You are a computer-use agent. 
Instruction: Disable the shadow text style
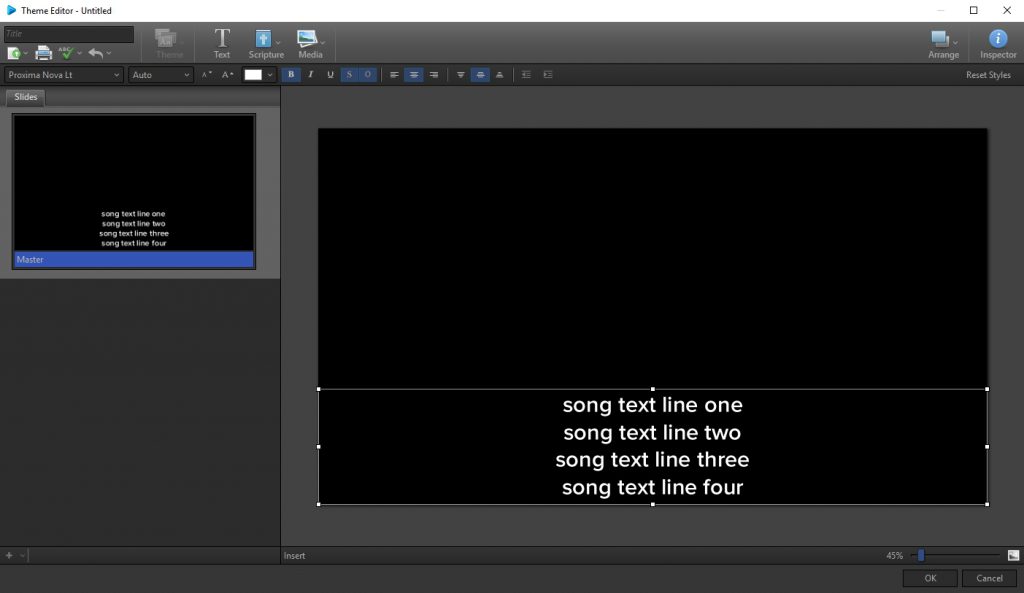[x=348, y=74]
